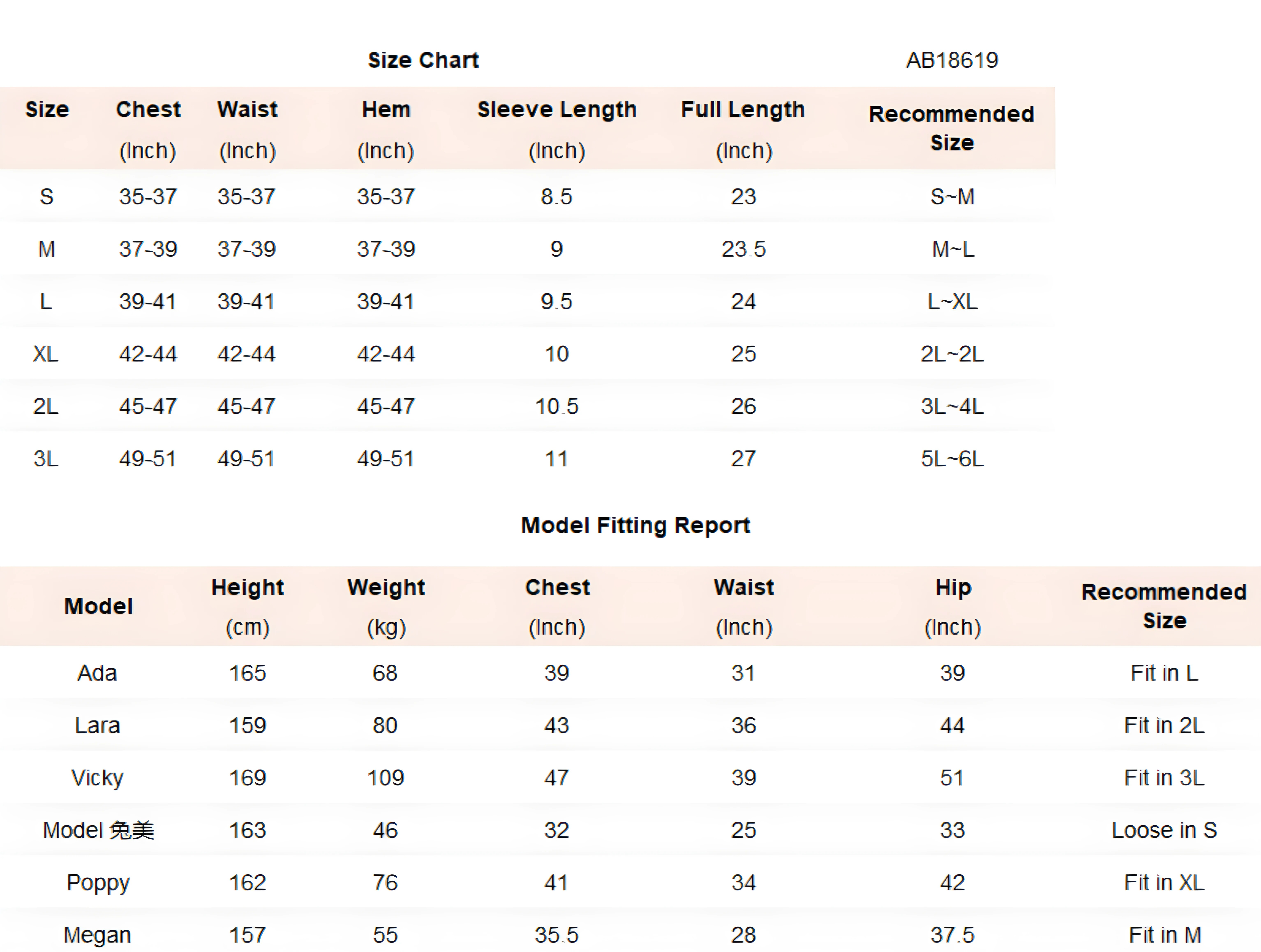Select the "Hip" column header
The image size is (1261, 952).
tap(953, 587)
